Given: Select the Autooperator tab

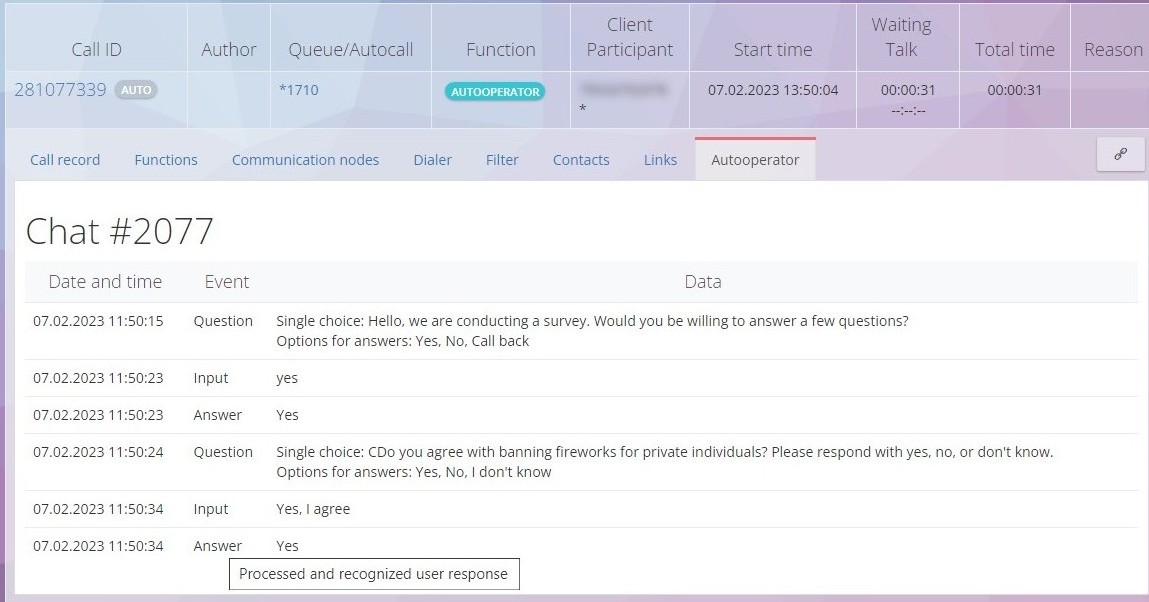Looking at the screenshot, I should [755, 159].
